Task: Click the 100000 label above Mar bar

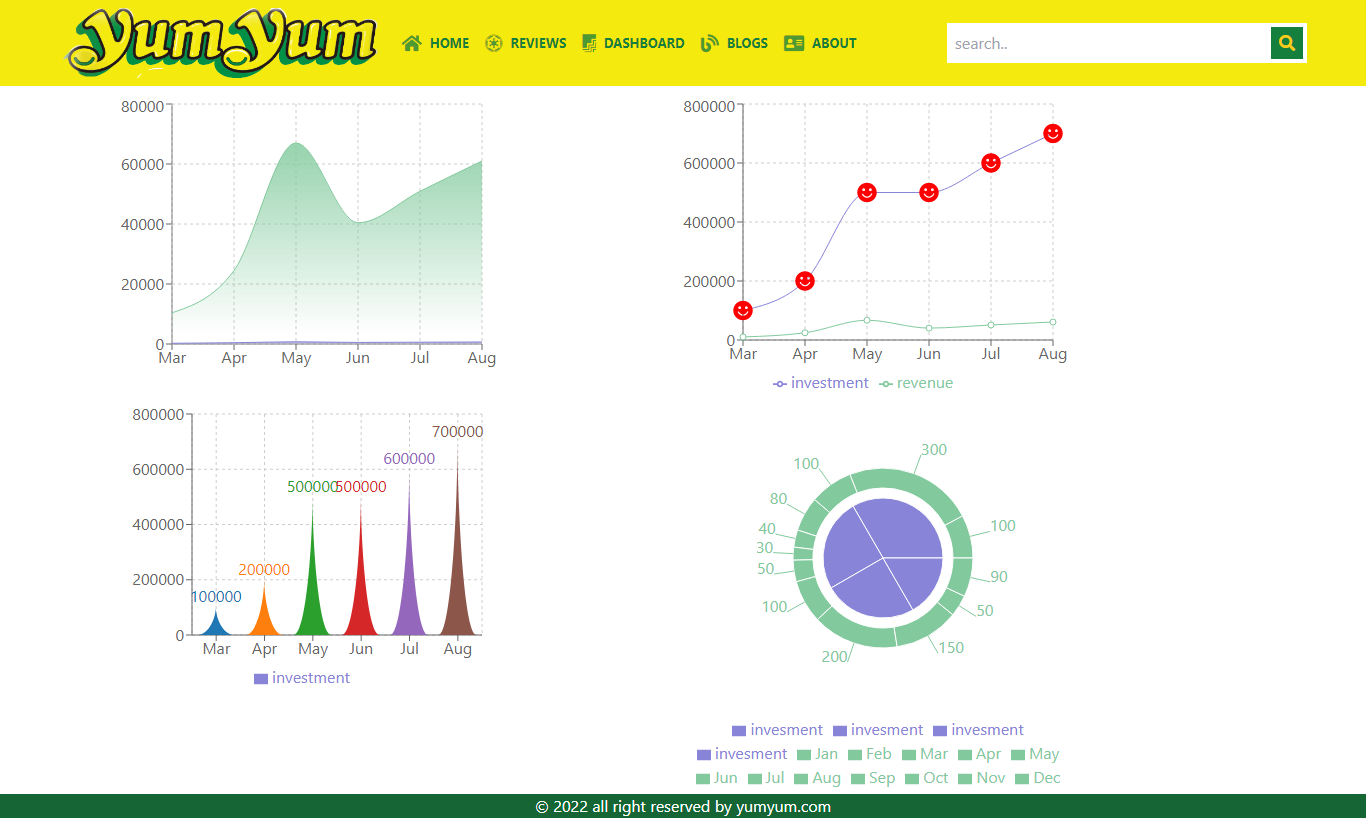Action: [x=216, y=597]
